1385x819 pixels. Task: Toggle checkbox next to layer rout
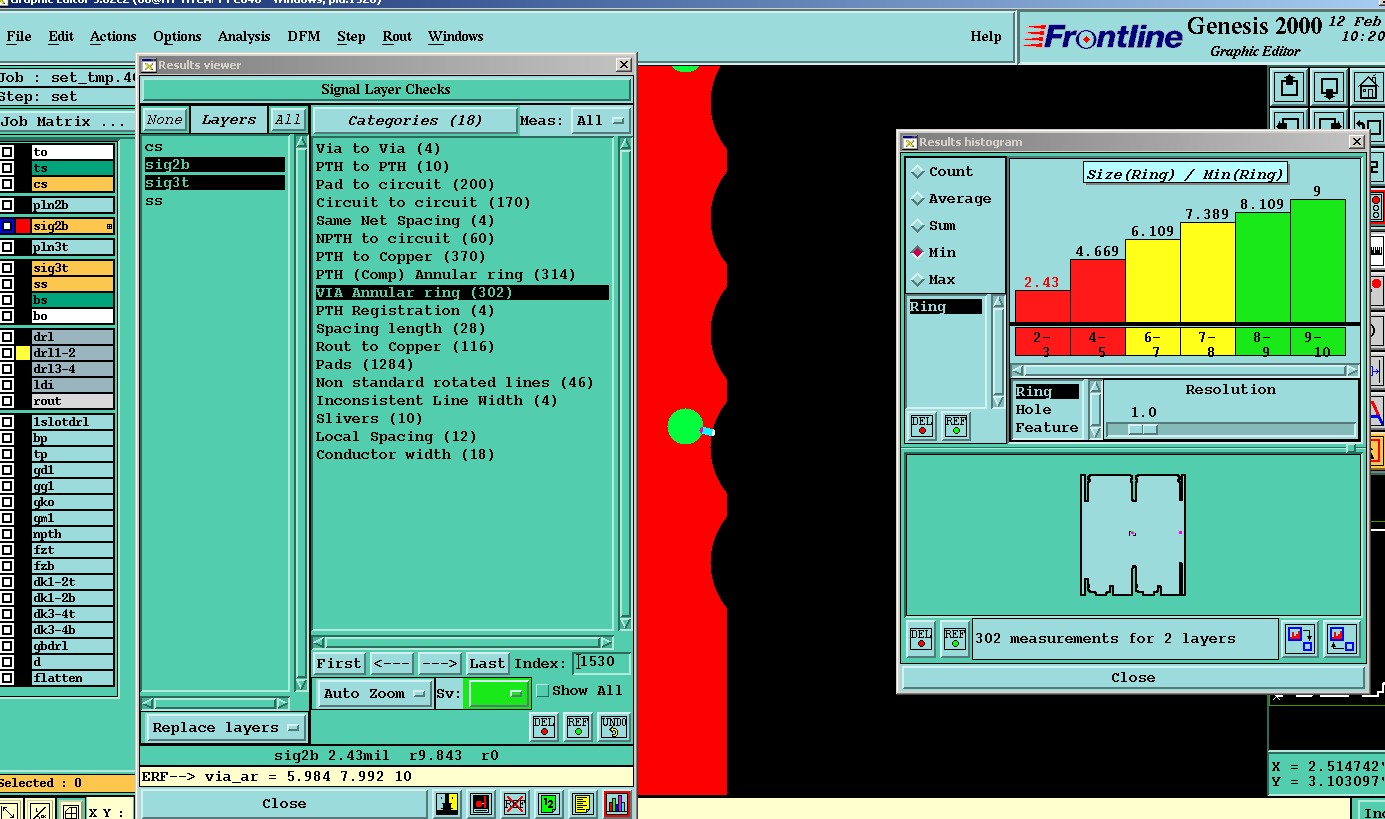(8, 401)
